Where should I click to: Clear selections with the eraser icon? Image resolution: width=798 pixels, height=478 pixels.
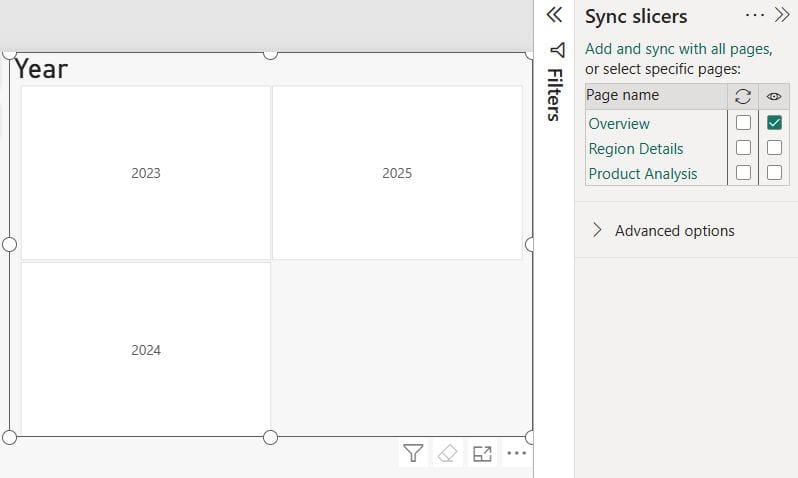[447, 453]
